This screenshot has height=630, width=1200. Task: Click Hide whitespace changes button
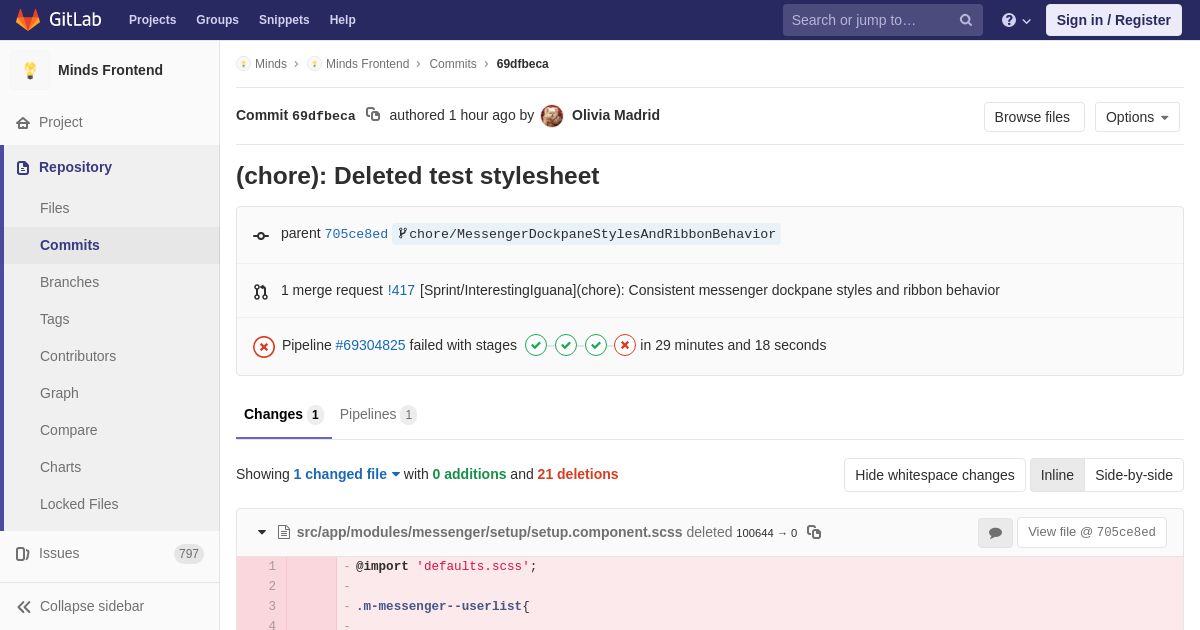click(935, 475)
